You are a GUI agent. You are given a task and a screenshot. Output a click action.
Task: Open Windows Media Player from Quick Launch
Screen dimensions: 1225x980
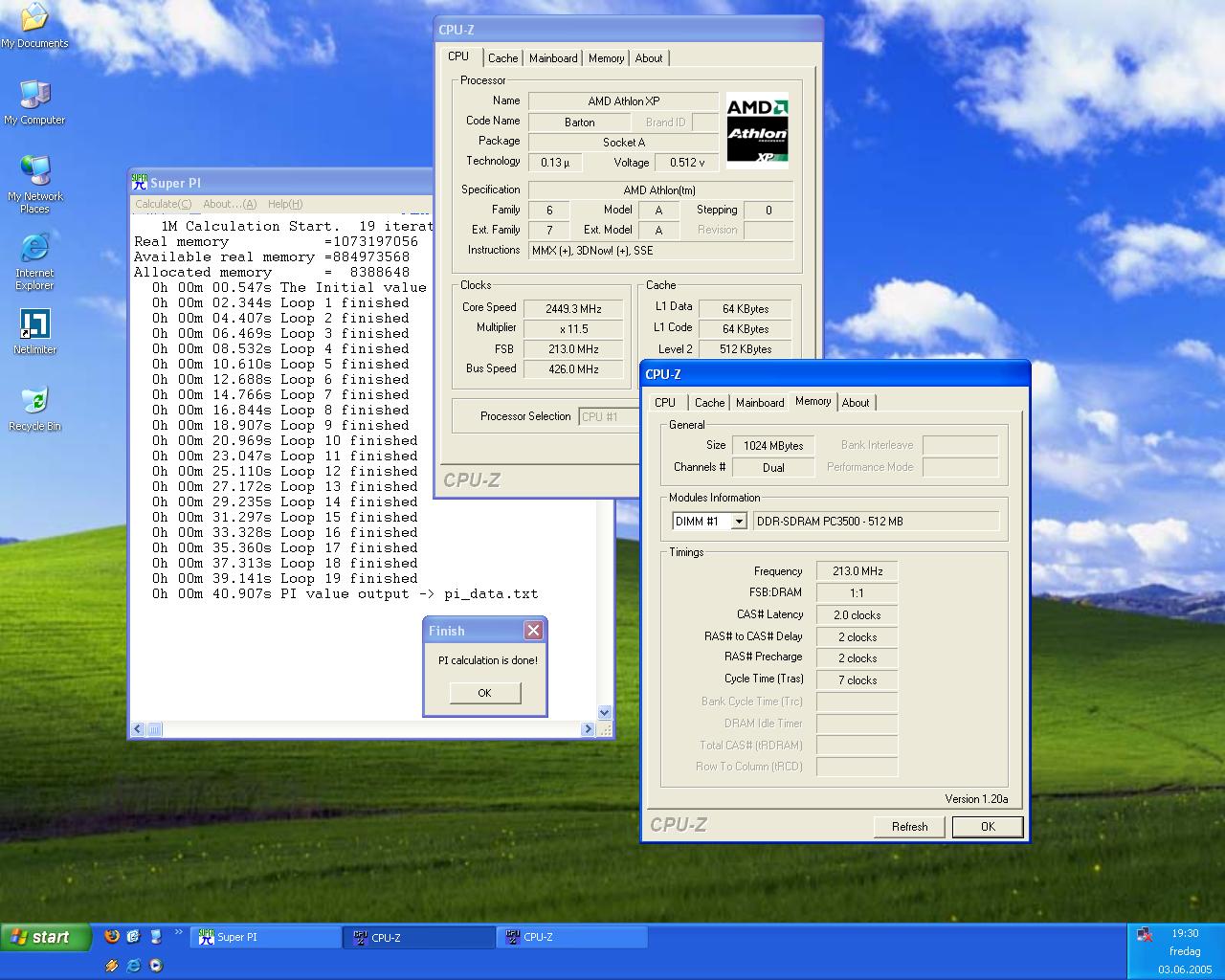click(x=155, y=966)
